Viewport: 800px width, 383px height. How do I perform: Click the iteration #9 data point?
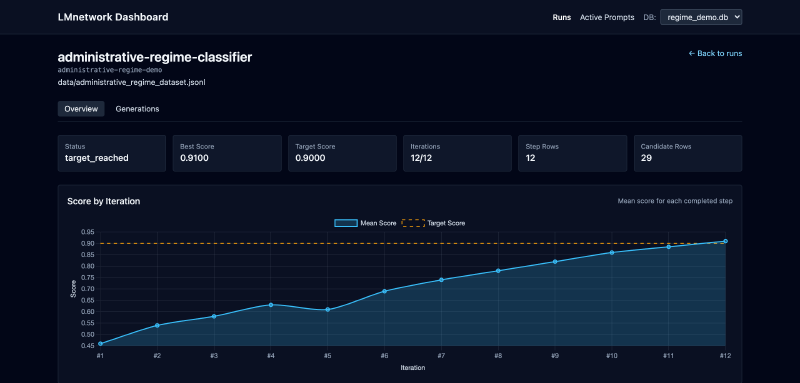pyautogui.click(x=555, y=262)
